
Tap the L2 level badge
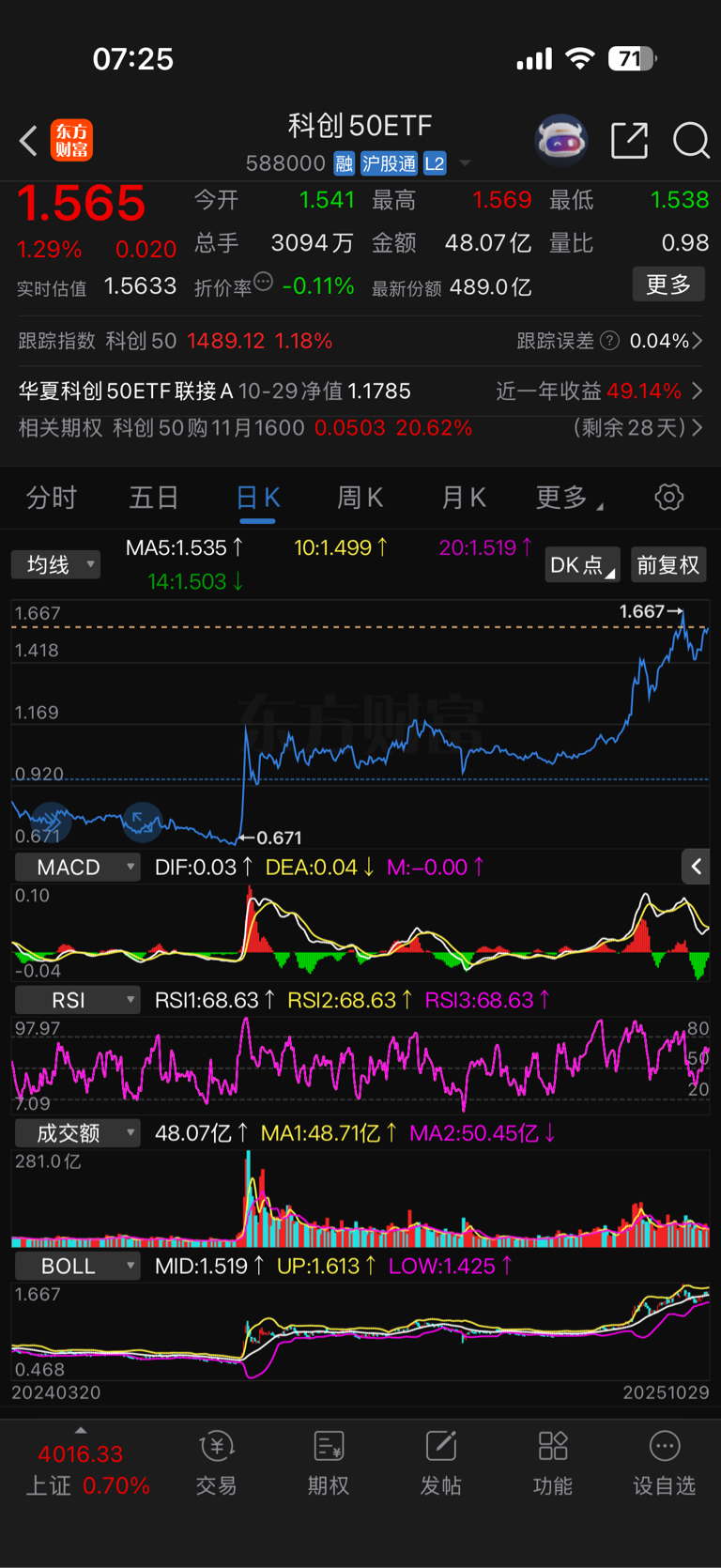click(x=435, y=163)
